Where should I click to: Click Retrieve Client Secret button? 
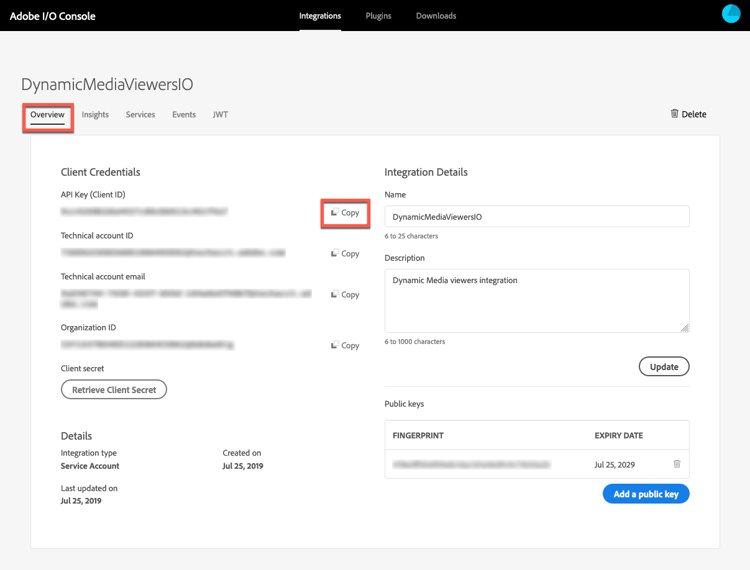click(x=114, y=389)
